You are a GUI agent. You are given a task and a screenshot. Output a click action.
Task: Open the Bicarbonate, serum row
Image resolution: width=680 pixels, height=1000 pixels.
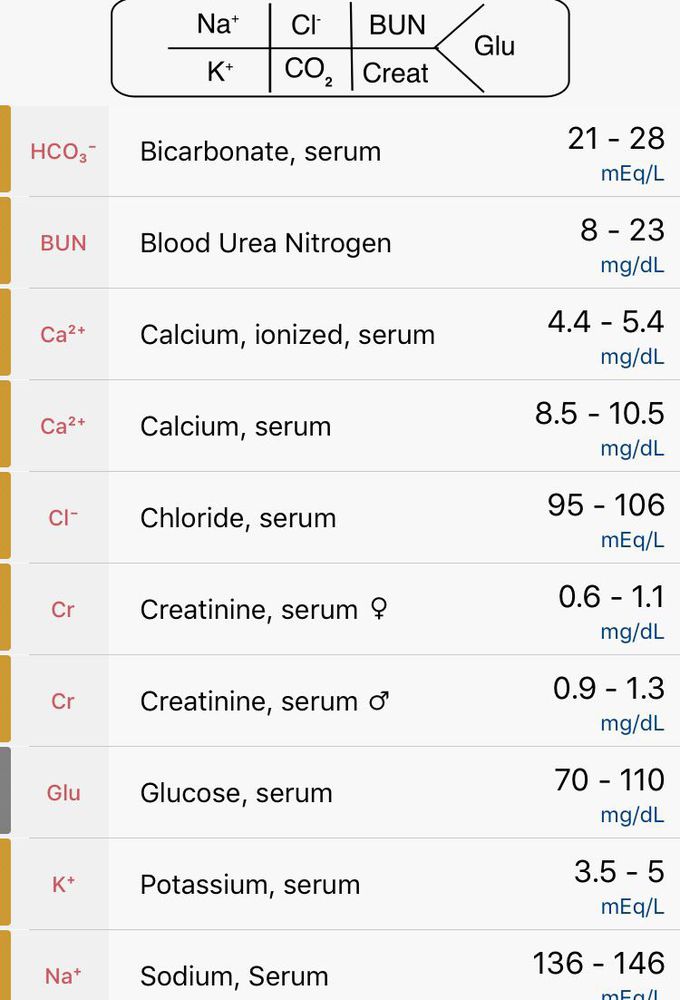[260, 152]
